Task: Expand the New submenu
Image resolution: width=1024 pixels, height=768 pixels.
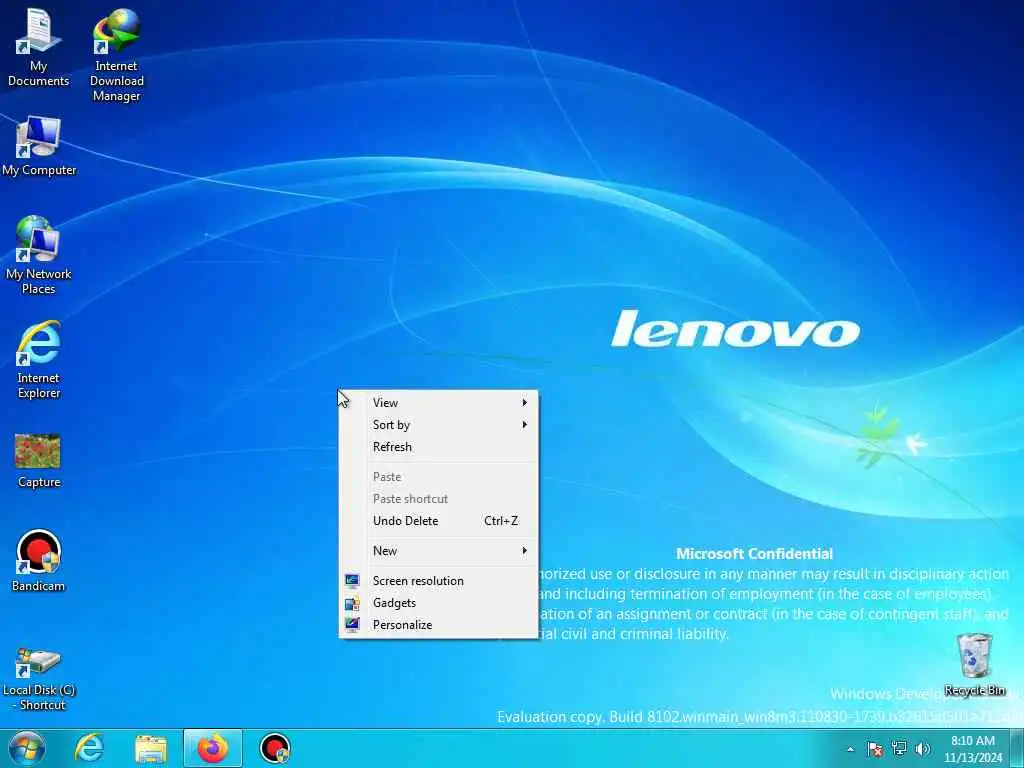Action: 438,551
